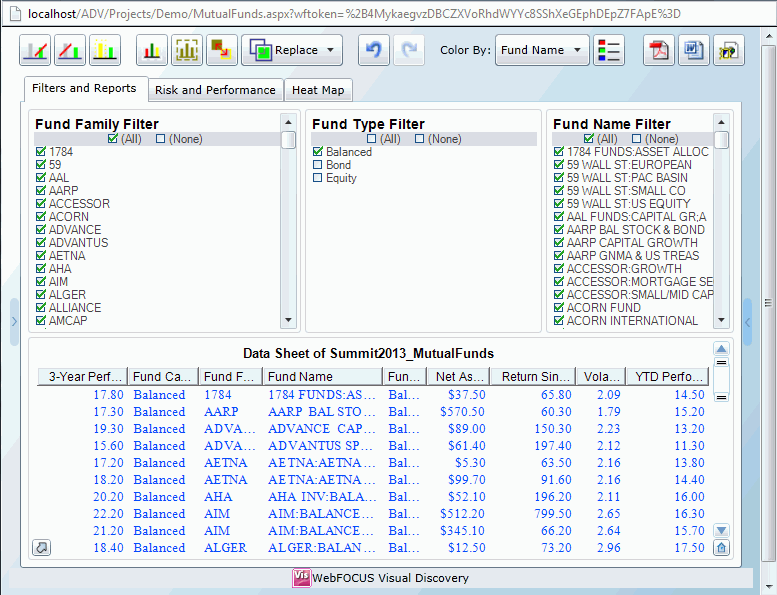Click Fund Name Filter scroll-down arrow
This screenshot has width=777, height=595.
[722, 320]
